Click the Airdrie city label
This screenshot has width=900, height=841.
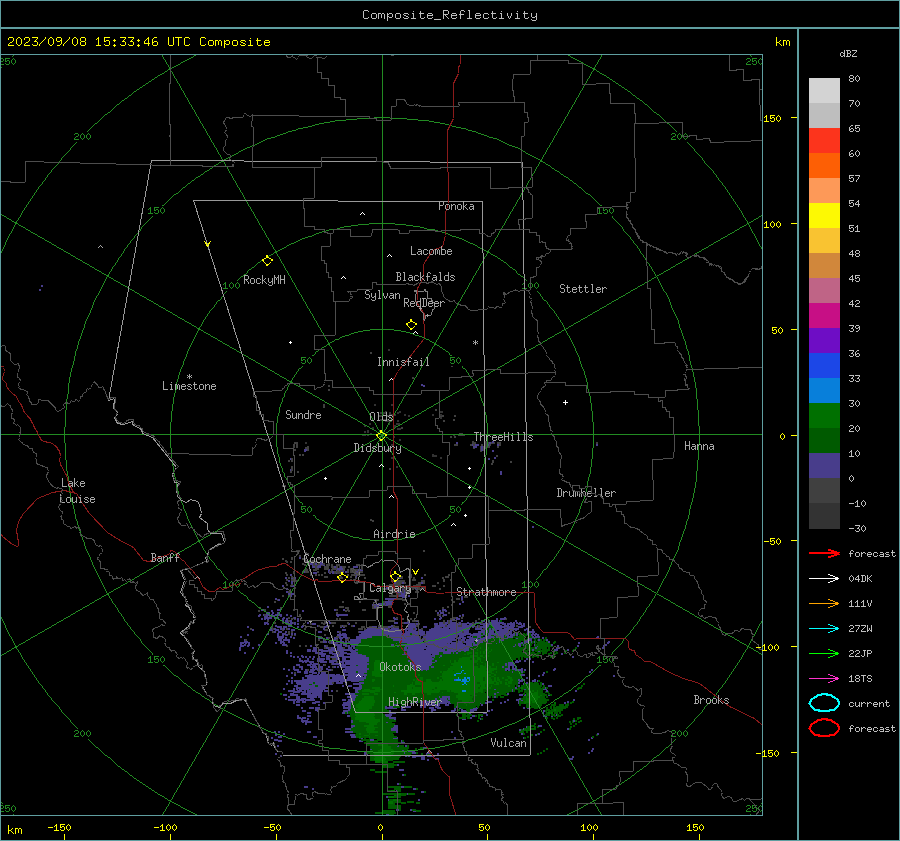pyautogui.click(x=394, y=534)
